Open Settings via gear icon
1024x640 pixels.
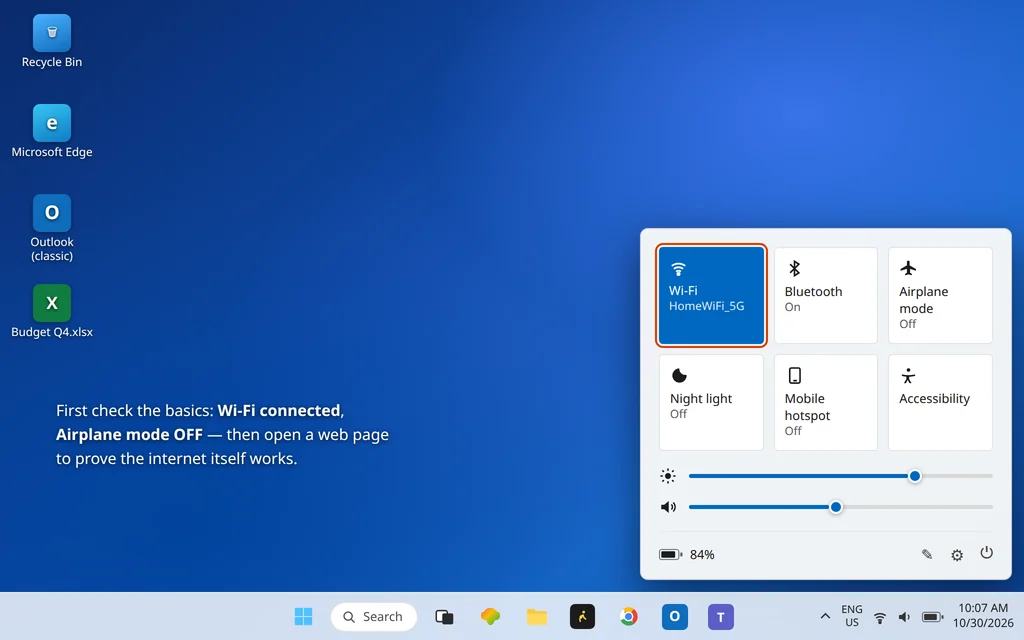coord(957,555)
